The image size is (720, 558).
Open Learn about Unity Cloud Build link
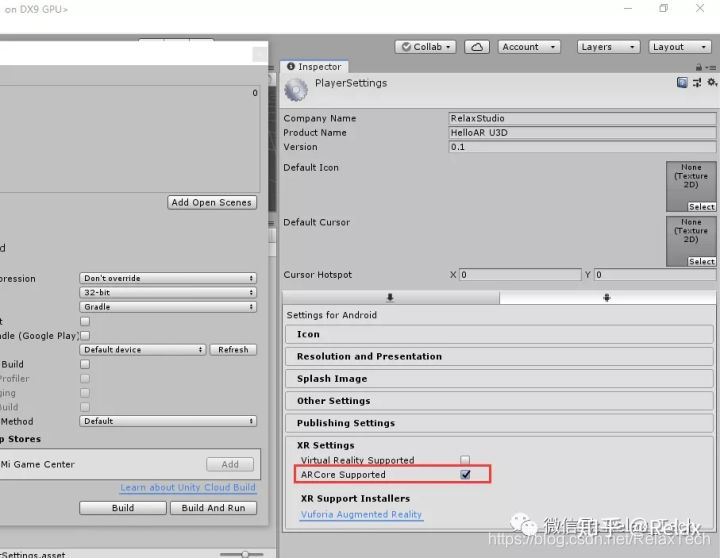(188, 487)
